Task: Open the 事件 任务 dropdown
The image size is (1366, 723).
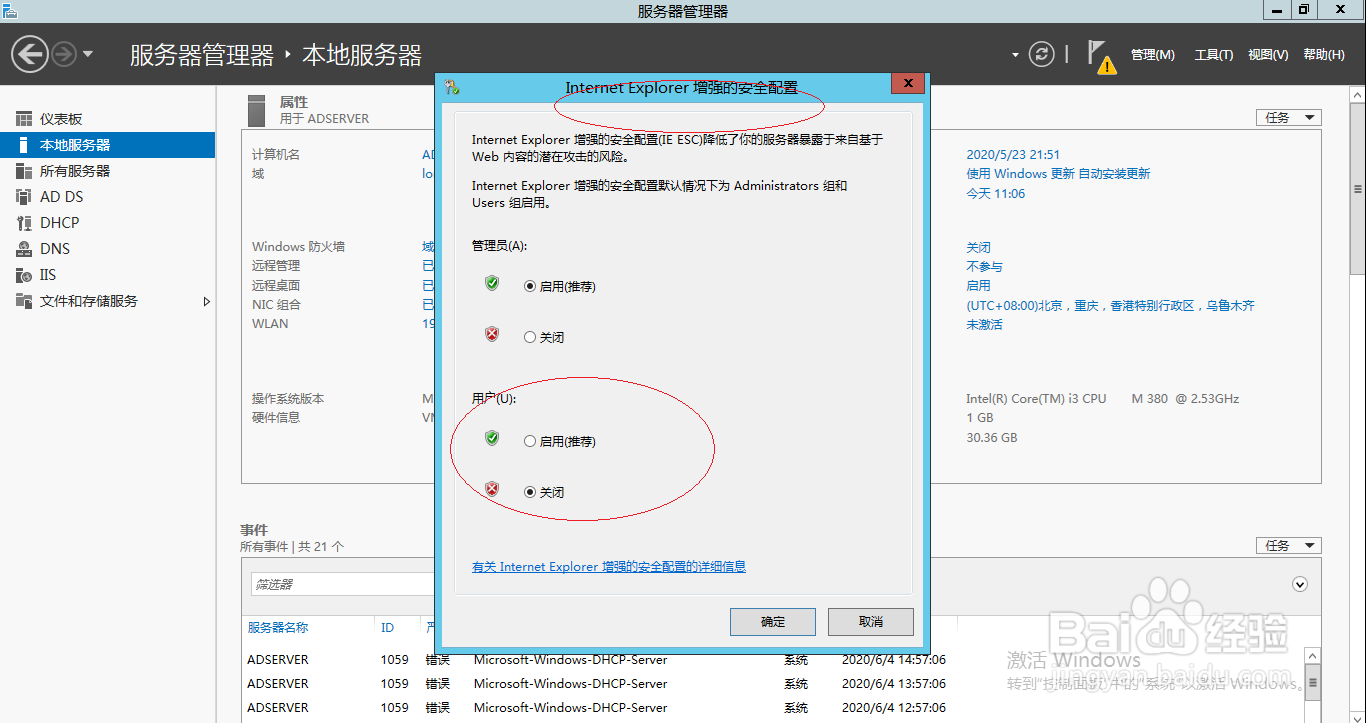Action: [x=1289, y=546]
